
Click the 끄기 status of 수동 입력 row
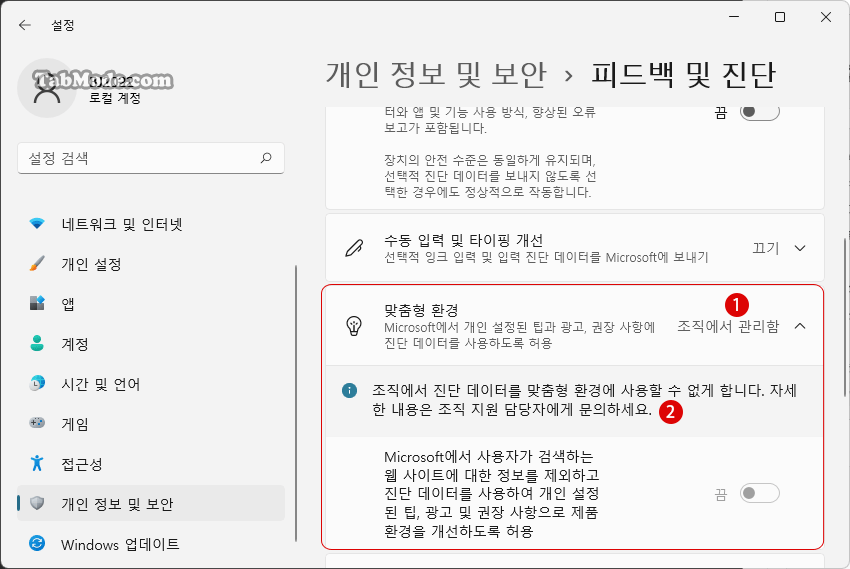[765, 248]
